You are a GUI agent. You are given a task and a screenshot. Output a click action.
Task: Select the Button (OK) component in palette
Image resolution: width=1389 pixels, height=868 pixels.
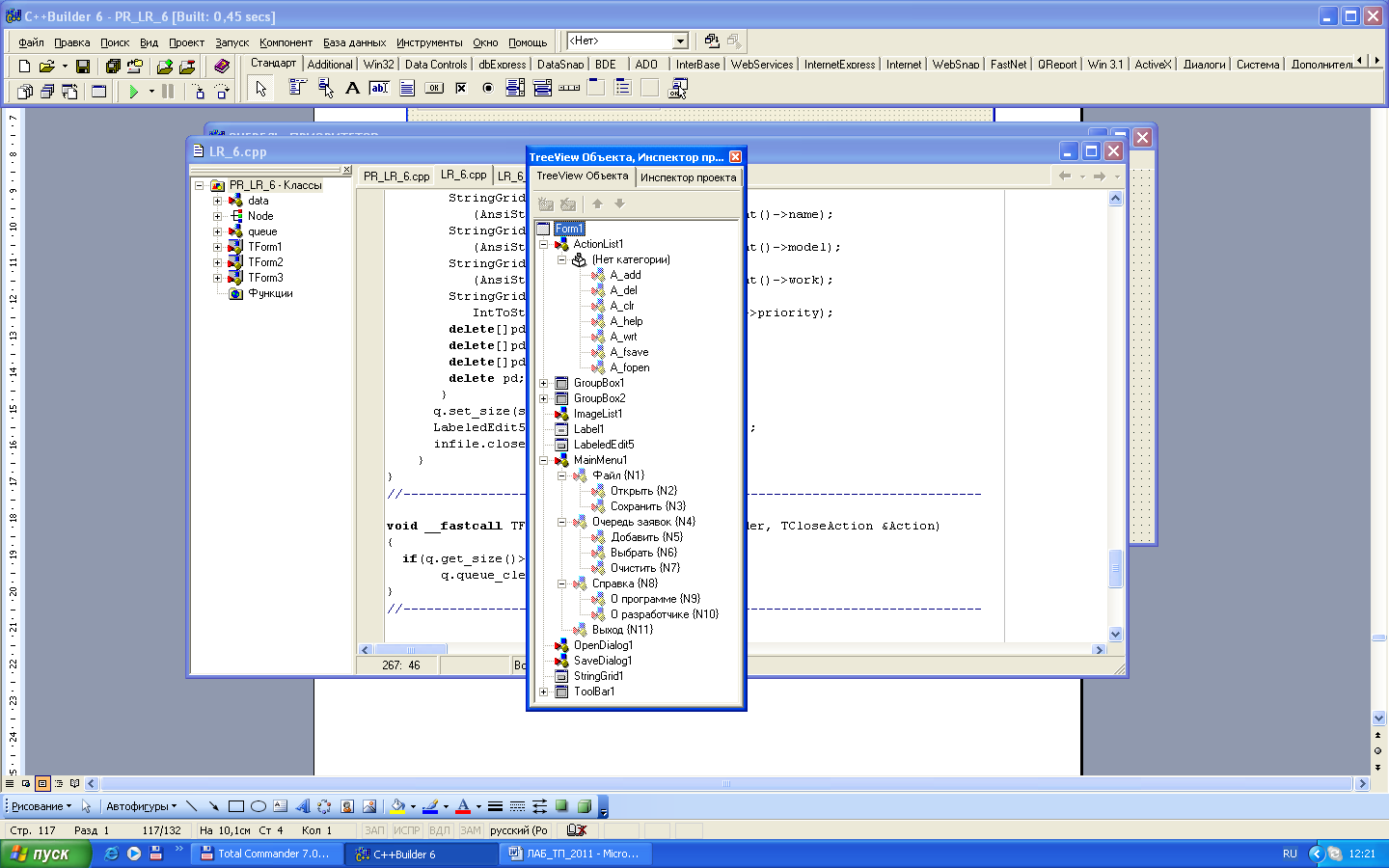434,88
